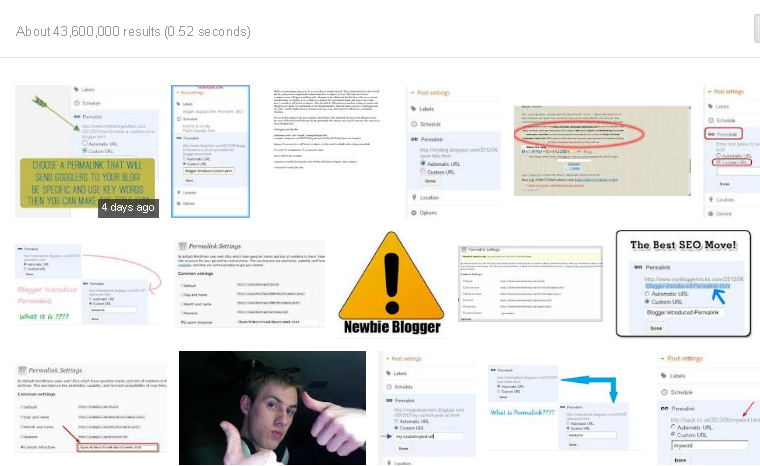View the image with red-circled Custom URL option
The height and width of the screenshot is (466, 760).
(731, 150)
